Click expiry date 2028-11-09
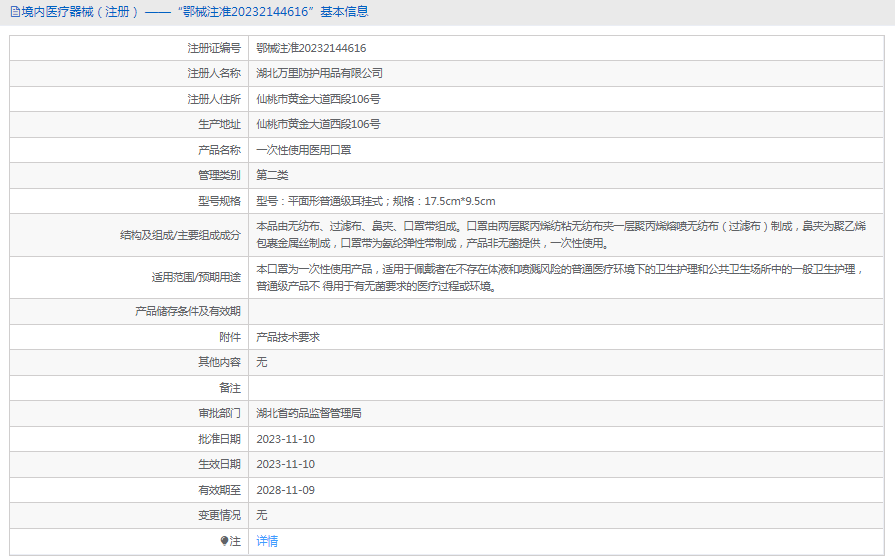This screenshot has height=560, width=895. tap(285, 490)
